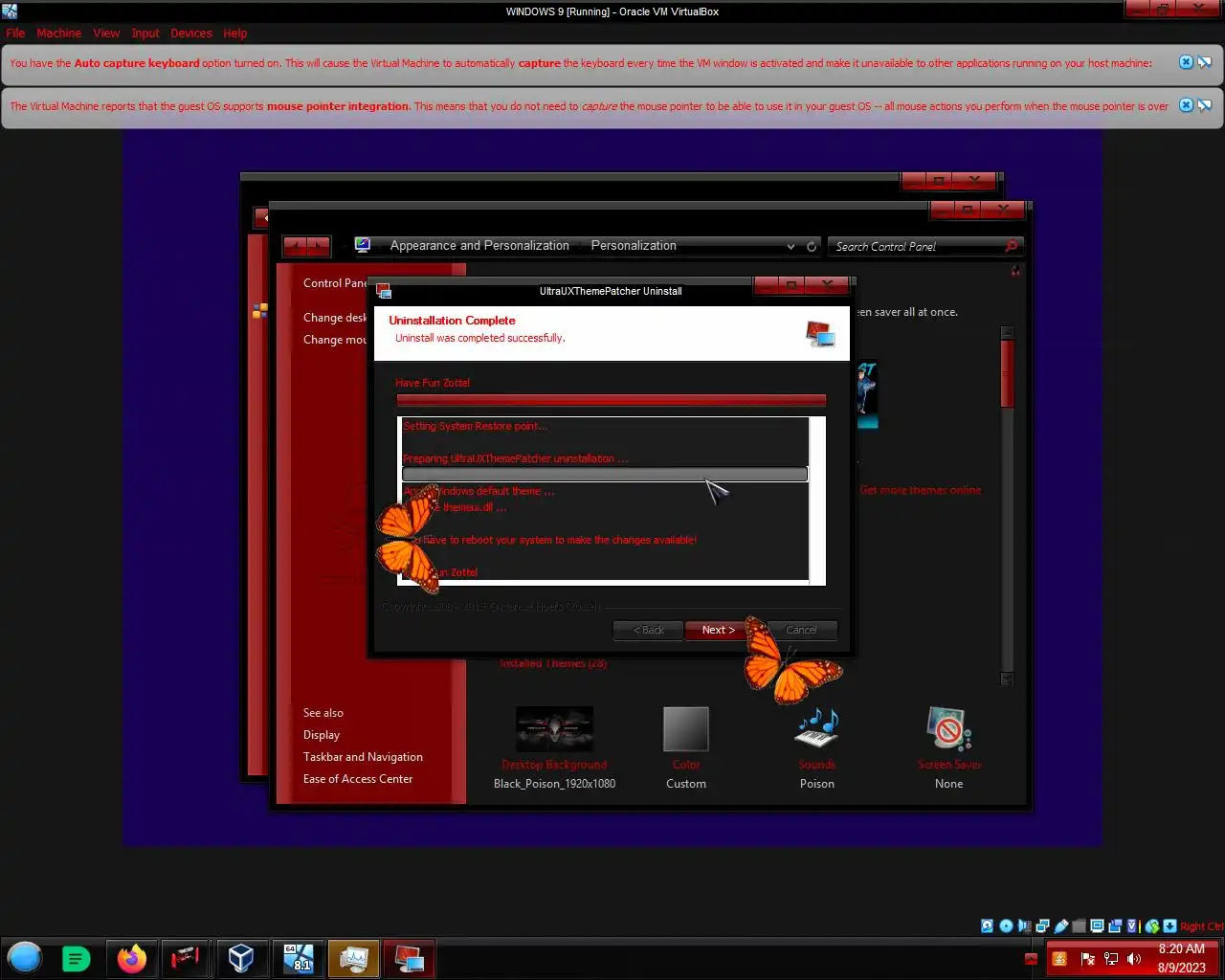Click Appearance and Personalization breadcrumb
The height and width of the screenshot is (980, 1225).
pyautogui.click(x=479, y=245)
